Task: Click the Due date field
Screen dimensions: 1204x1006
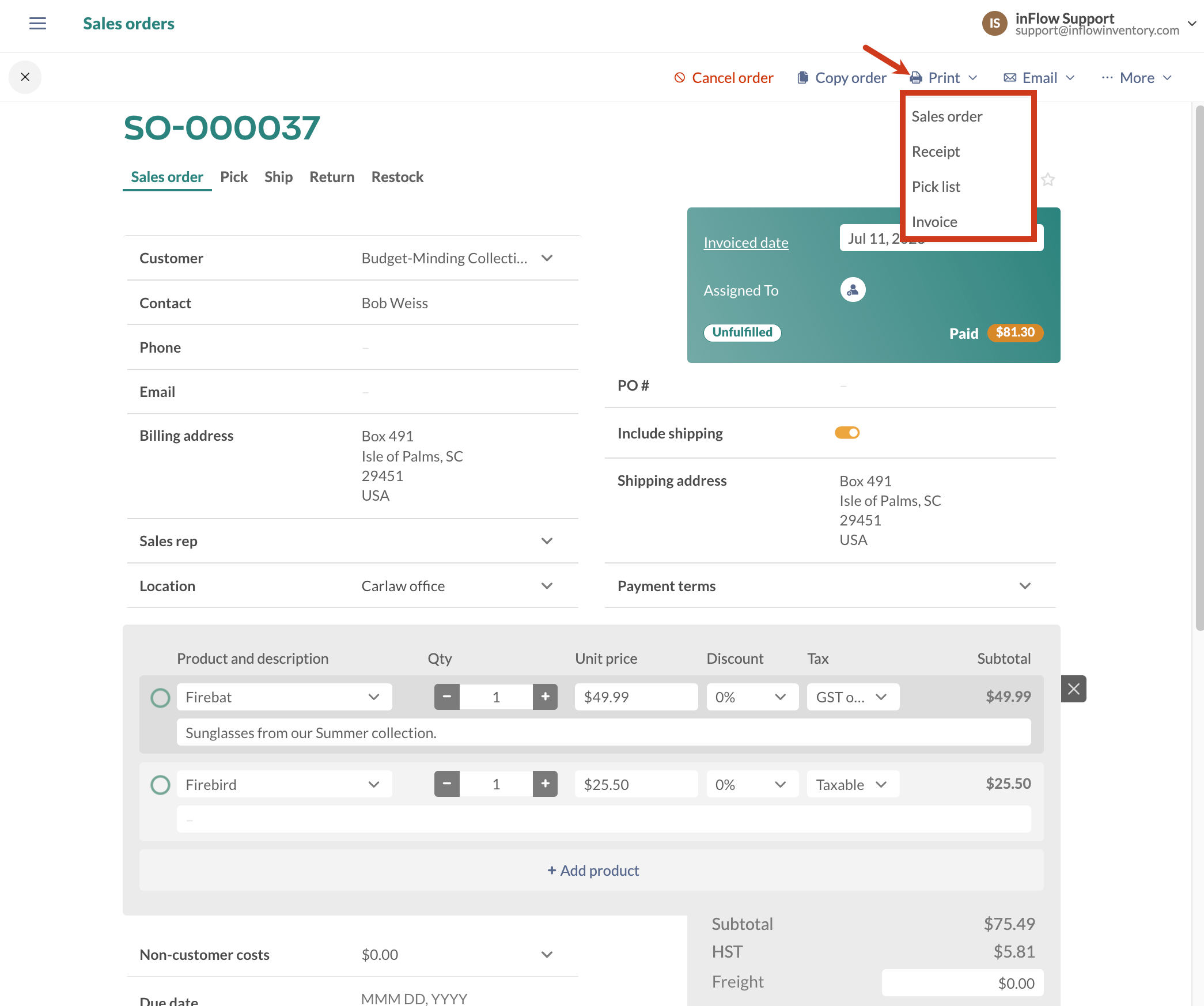Action: 414,999
